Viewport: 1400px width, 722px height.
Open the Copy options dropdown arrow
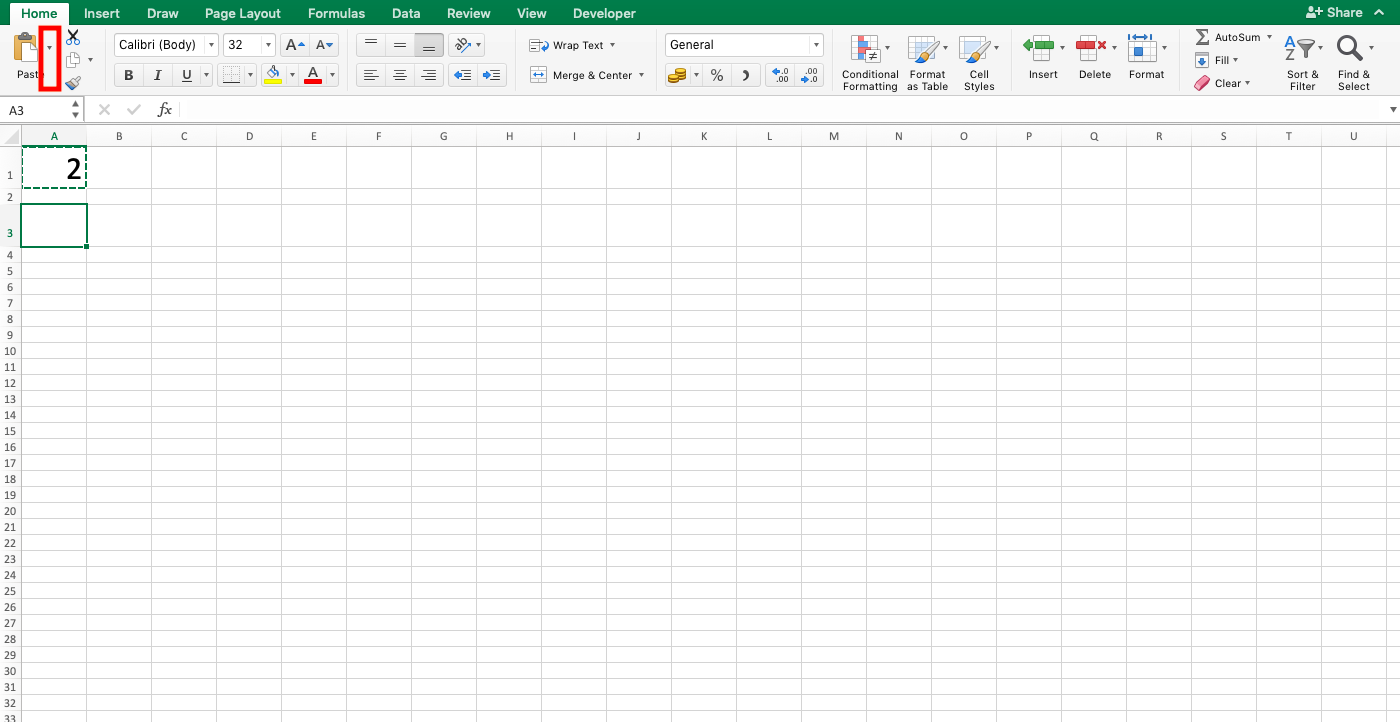[90, 60]
